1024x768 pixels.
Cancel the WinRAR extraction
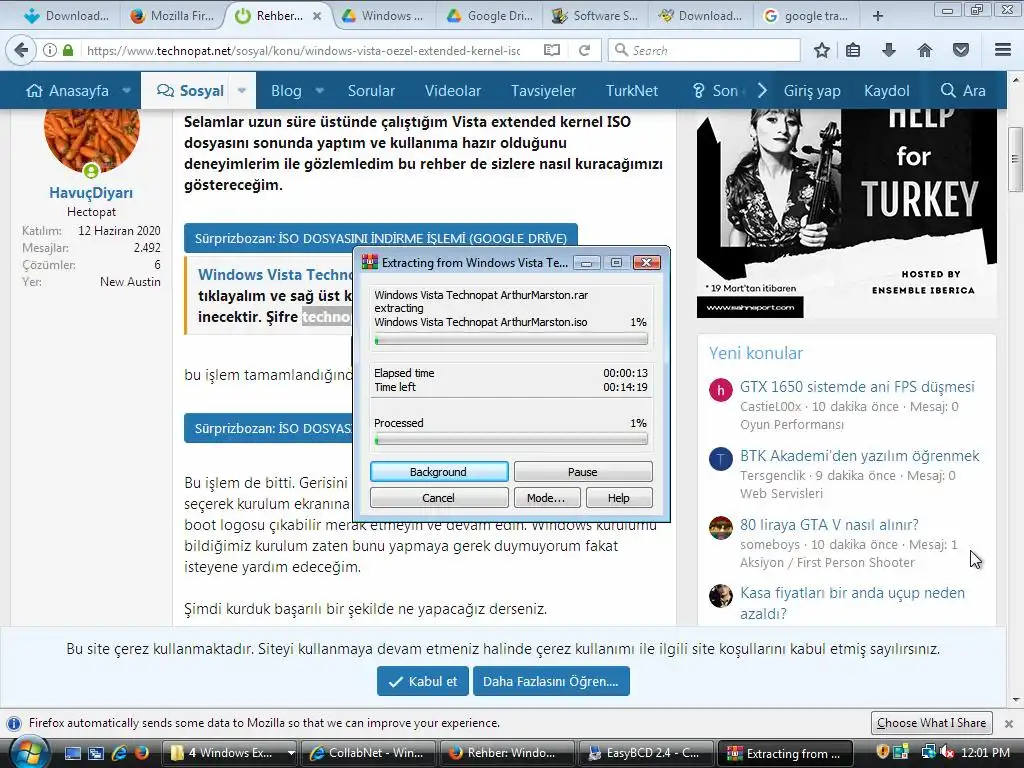coord(439,498)
